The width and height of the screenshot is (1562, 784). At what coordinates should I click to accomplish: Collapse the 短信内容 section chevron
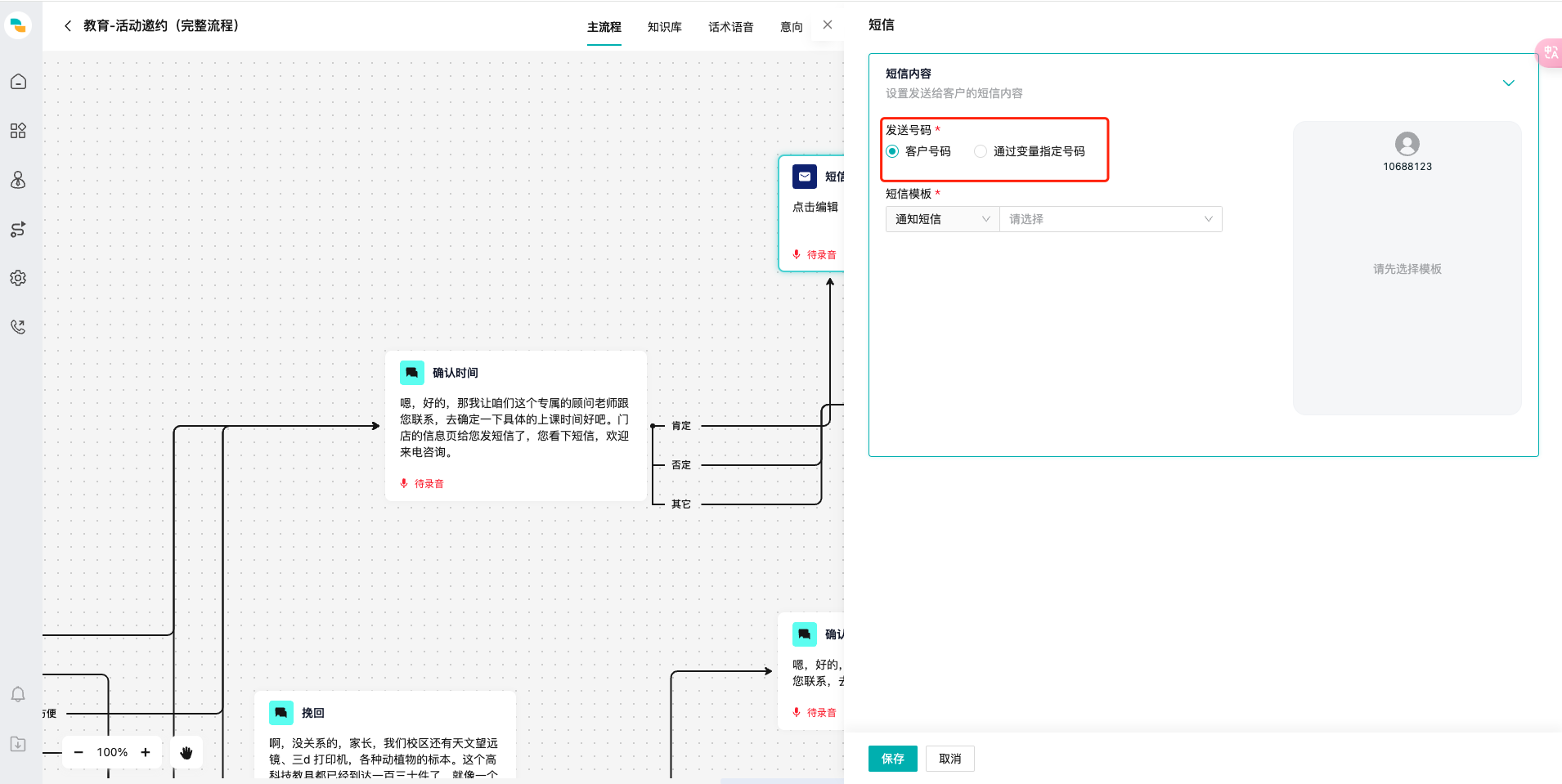[1509, 83]
